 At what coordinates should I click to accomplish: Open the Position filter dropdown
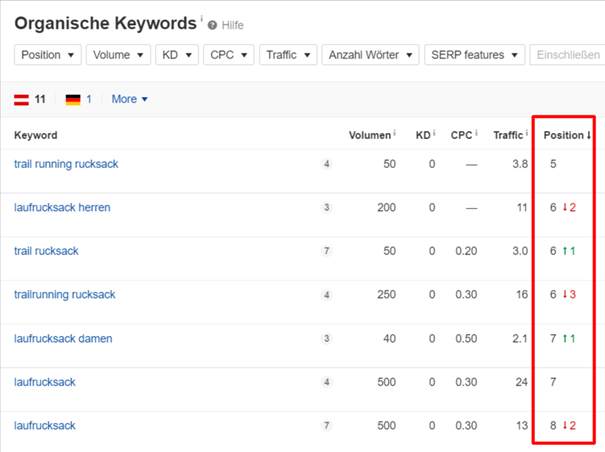pyautogui.click(x=48, y=55)
